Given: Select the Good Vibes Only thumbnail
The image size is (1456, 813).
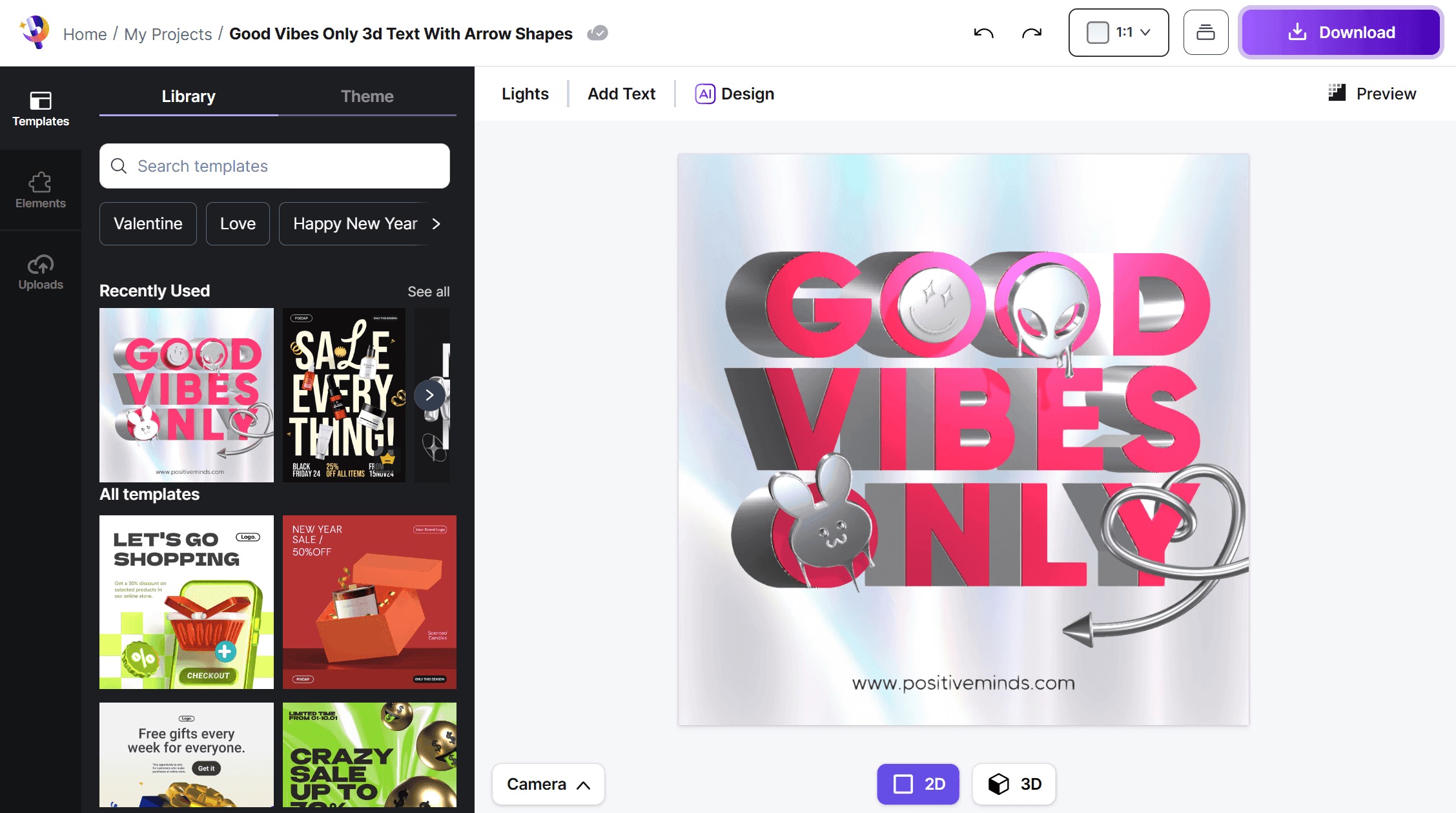Looking at the screenshot, I should pyautogui.click(x=186, y=394).
